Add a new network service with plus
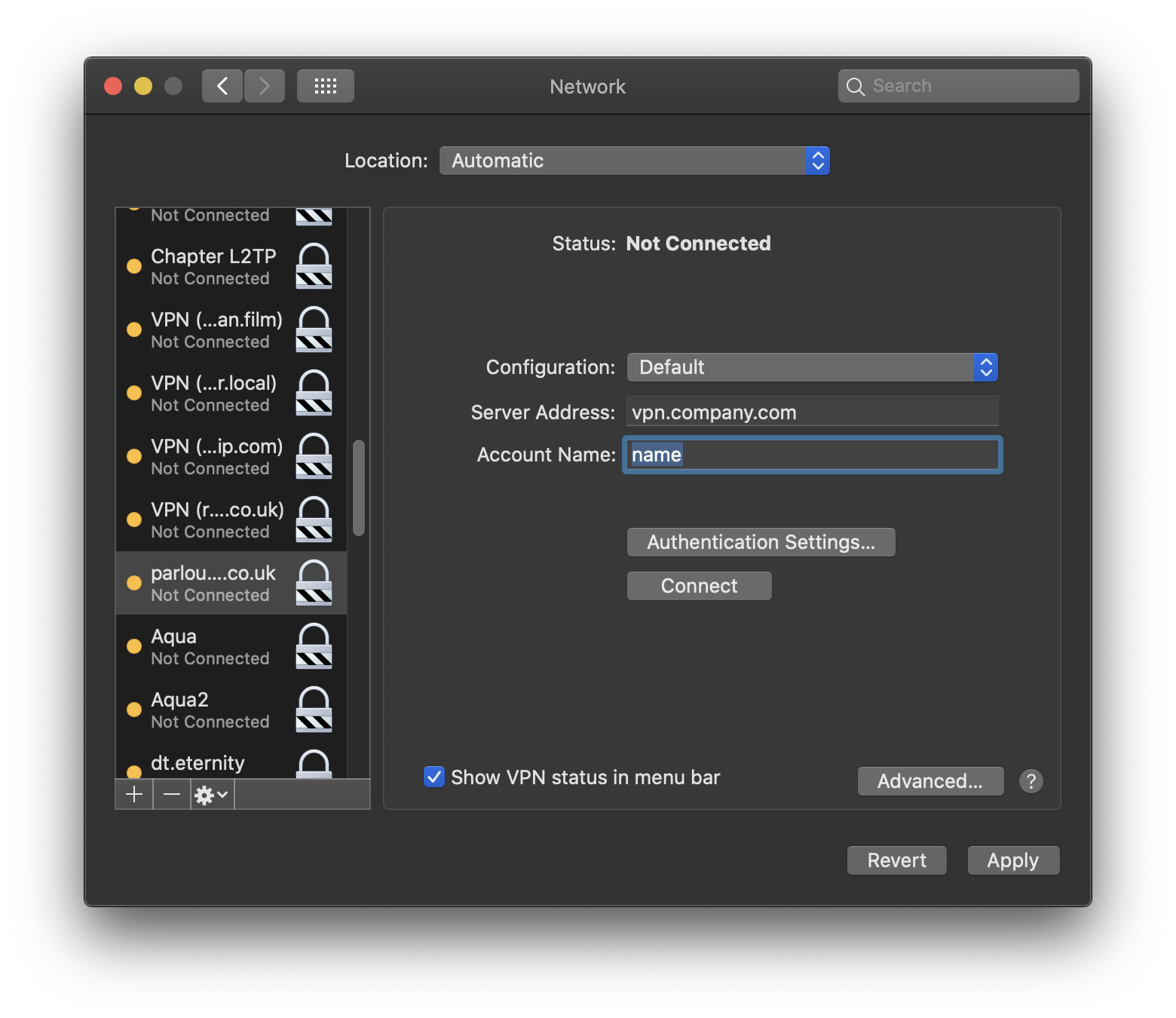This screenshot has height=1018, width=1176. 134,794
